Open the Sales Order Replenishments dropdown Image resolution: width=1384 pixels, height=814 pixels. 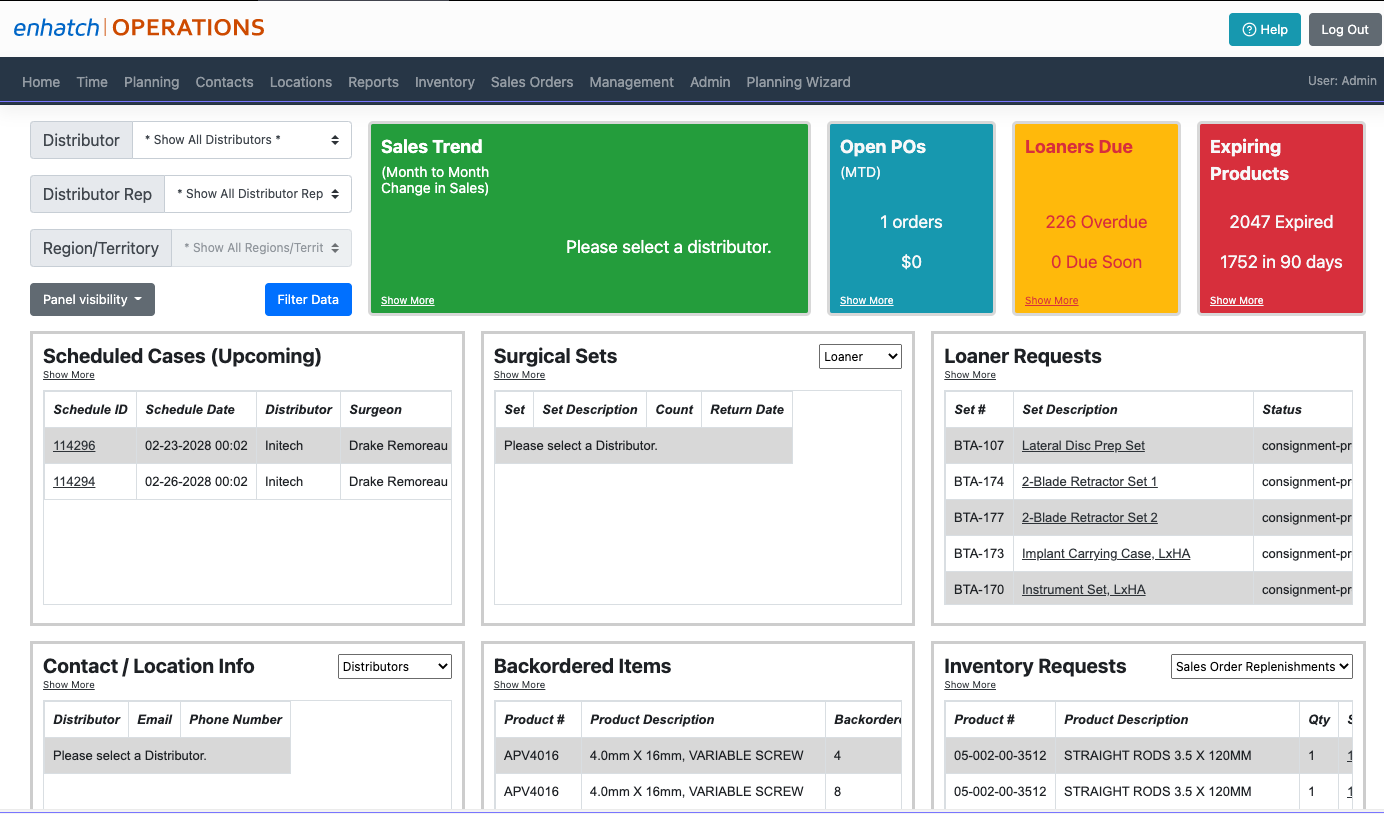pos(1261,666)
